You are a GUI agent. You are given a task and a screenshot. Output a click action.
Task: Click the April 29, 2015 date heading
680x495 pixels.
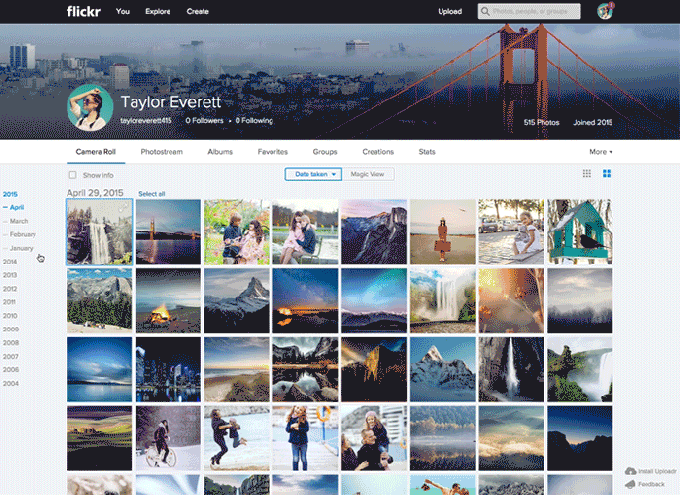click(95, 193)
